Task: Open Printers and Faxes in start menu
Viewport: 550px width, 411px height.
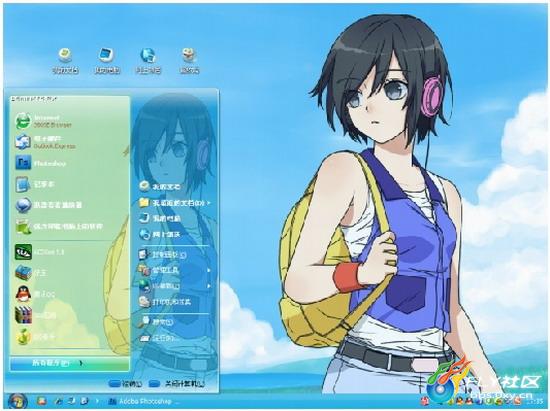Action: click(x=165, y=302)
